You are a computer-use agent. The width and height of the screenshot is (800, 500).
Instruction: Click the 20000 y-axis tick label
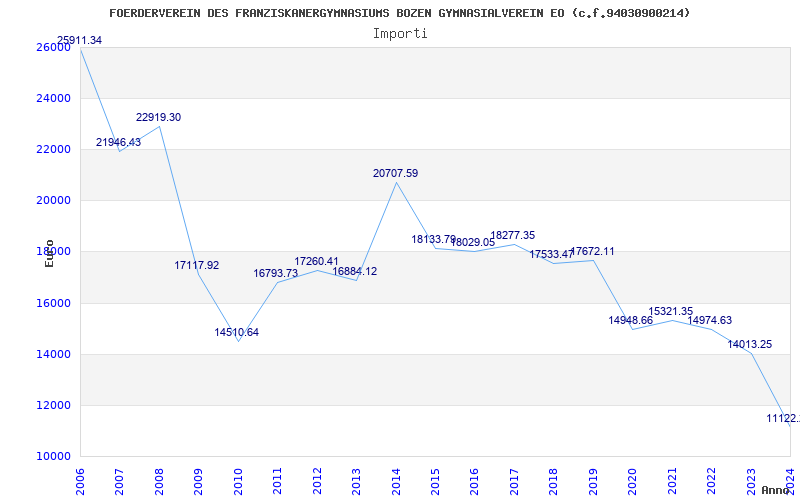pyautogui.click(x=53, y=201)
